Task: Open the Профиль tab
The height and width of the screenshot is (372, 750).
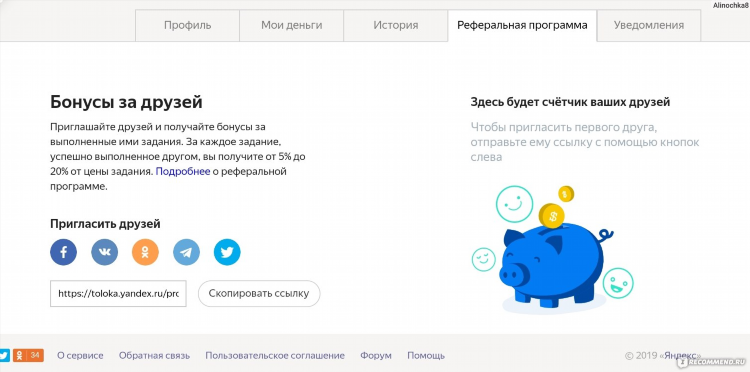Action: [x=188, y=25]
